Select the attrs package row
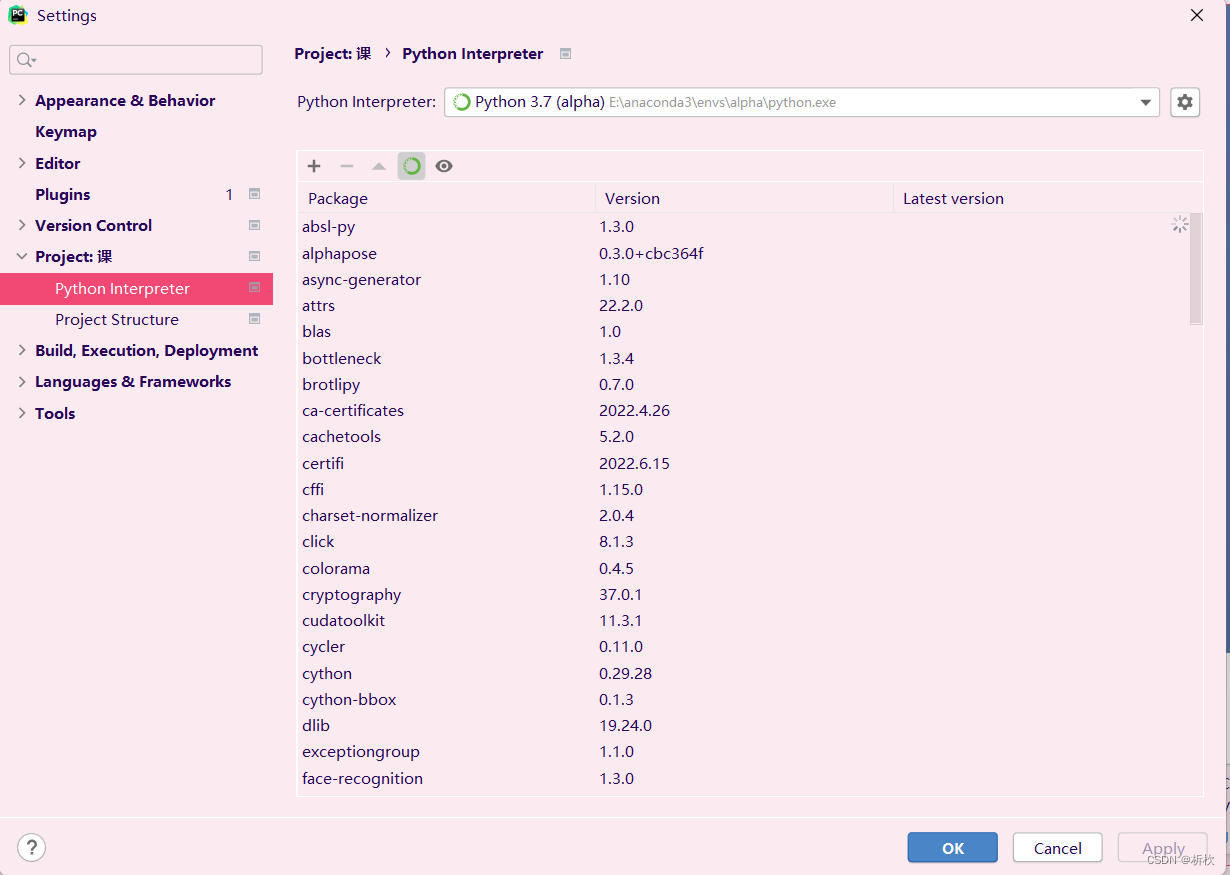 click(744, 305)
